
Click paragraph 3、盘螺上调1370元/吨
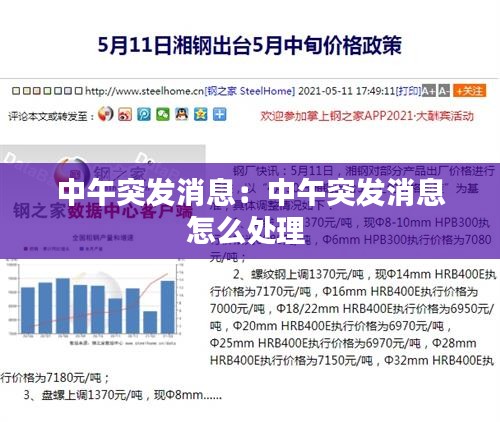(x=122, y=395)
